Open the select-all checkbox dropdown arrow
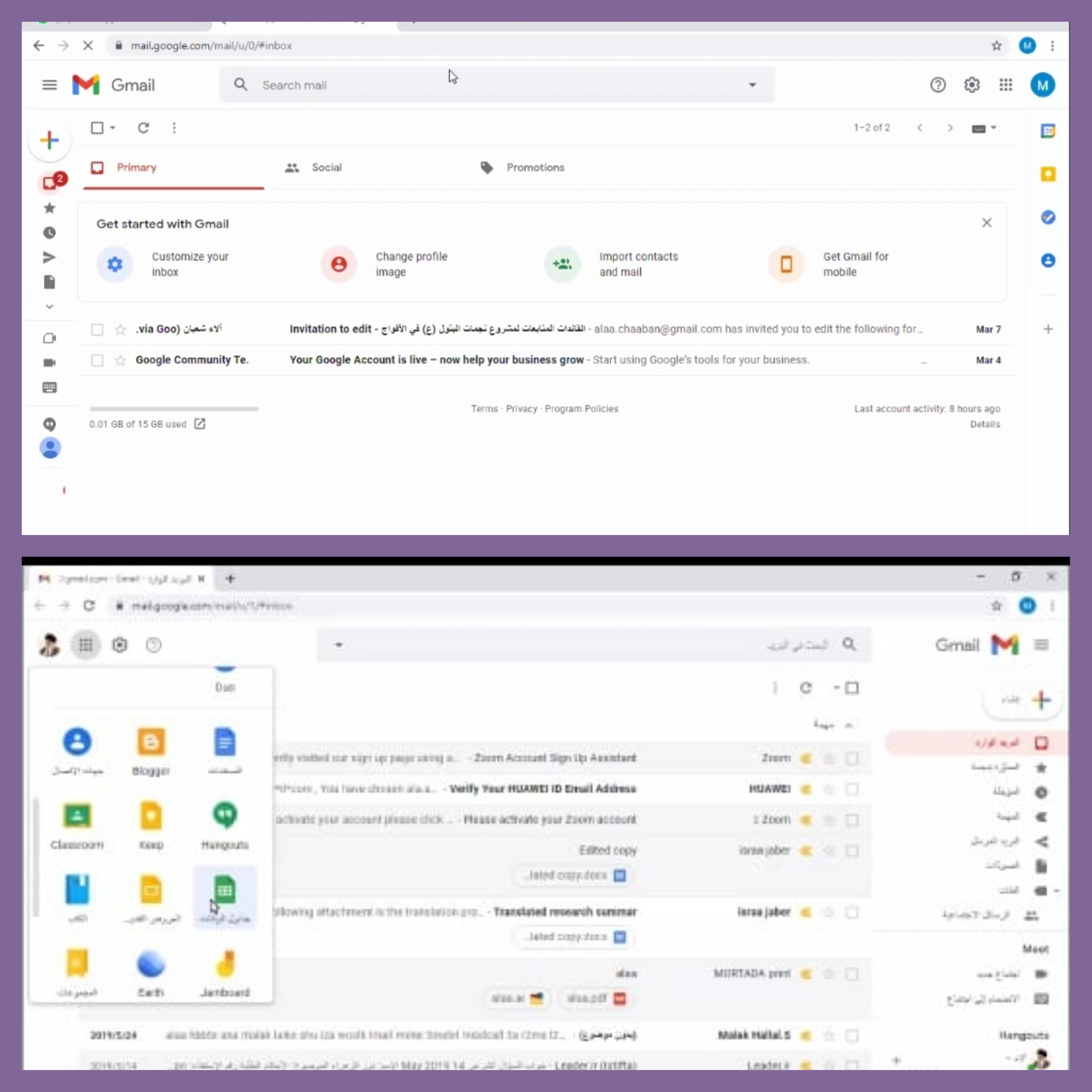 [113, 128]
